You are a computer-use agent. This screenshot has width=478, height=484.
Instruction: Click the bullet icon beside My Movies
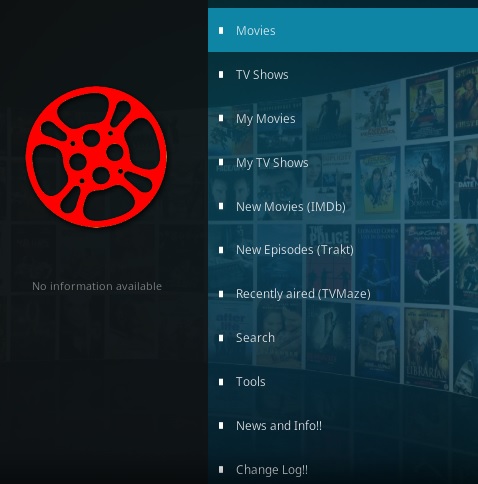point(221,118)
